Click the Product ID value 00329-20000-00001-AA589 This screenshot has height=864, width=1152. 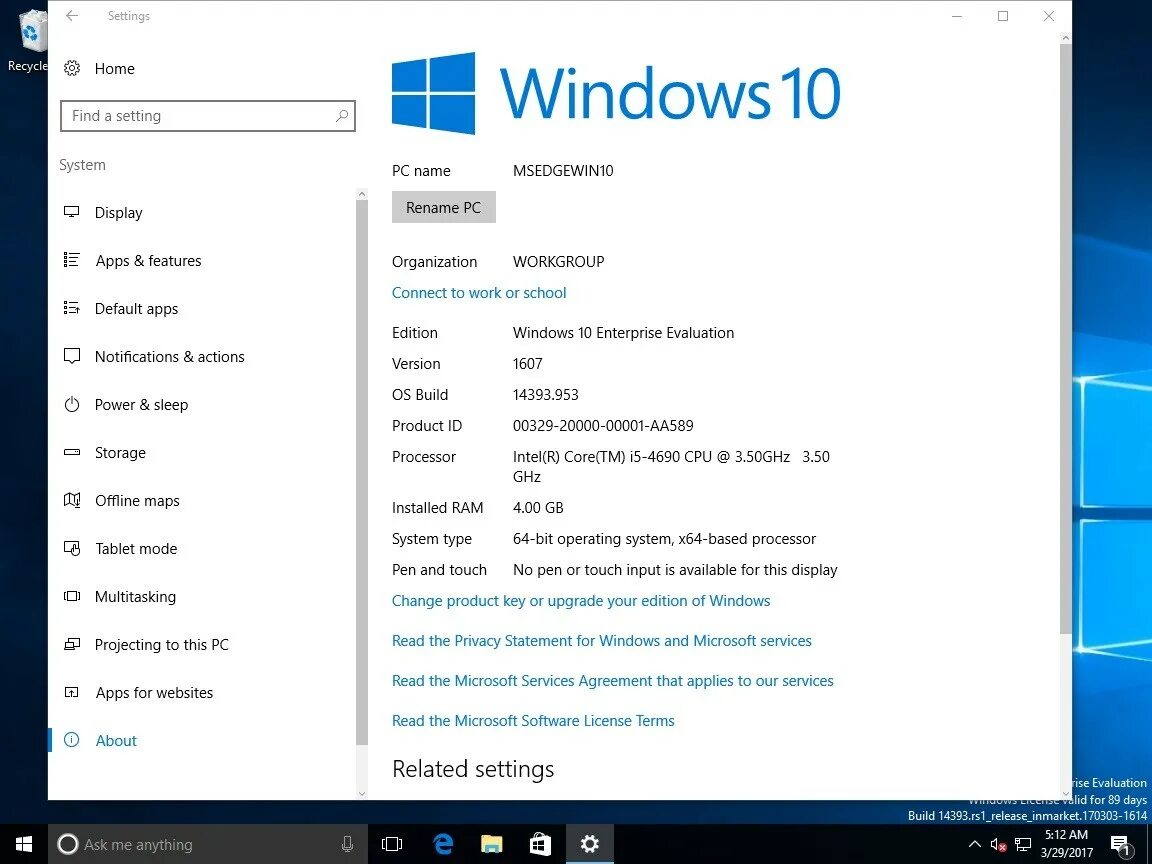click(x=602, y=425)
